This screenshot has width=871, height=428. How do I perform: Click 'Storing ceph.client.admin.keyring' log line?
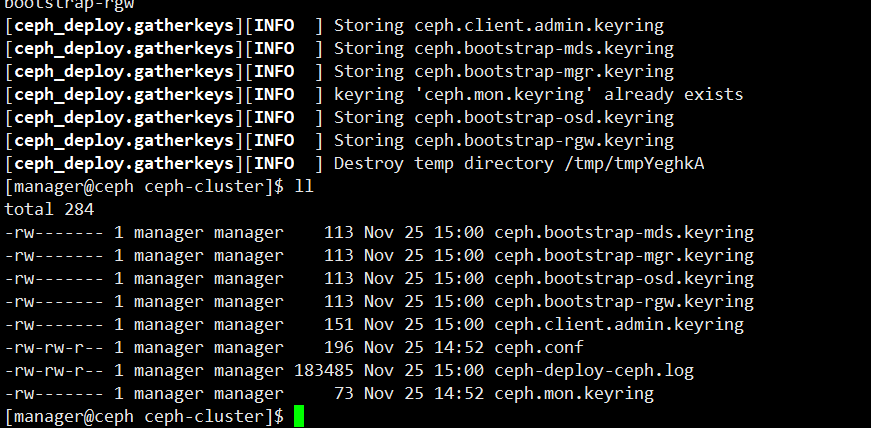pos(499,26)
